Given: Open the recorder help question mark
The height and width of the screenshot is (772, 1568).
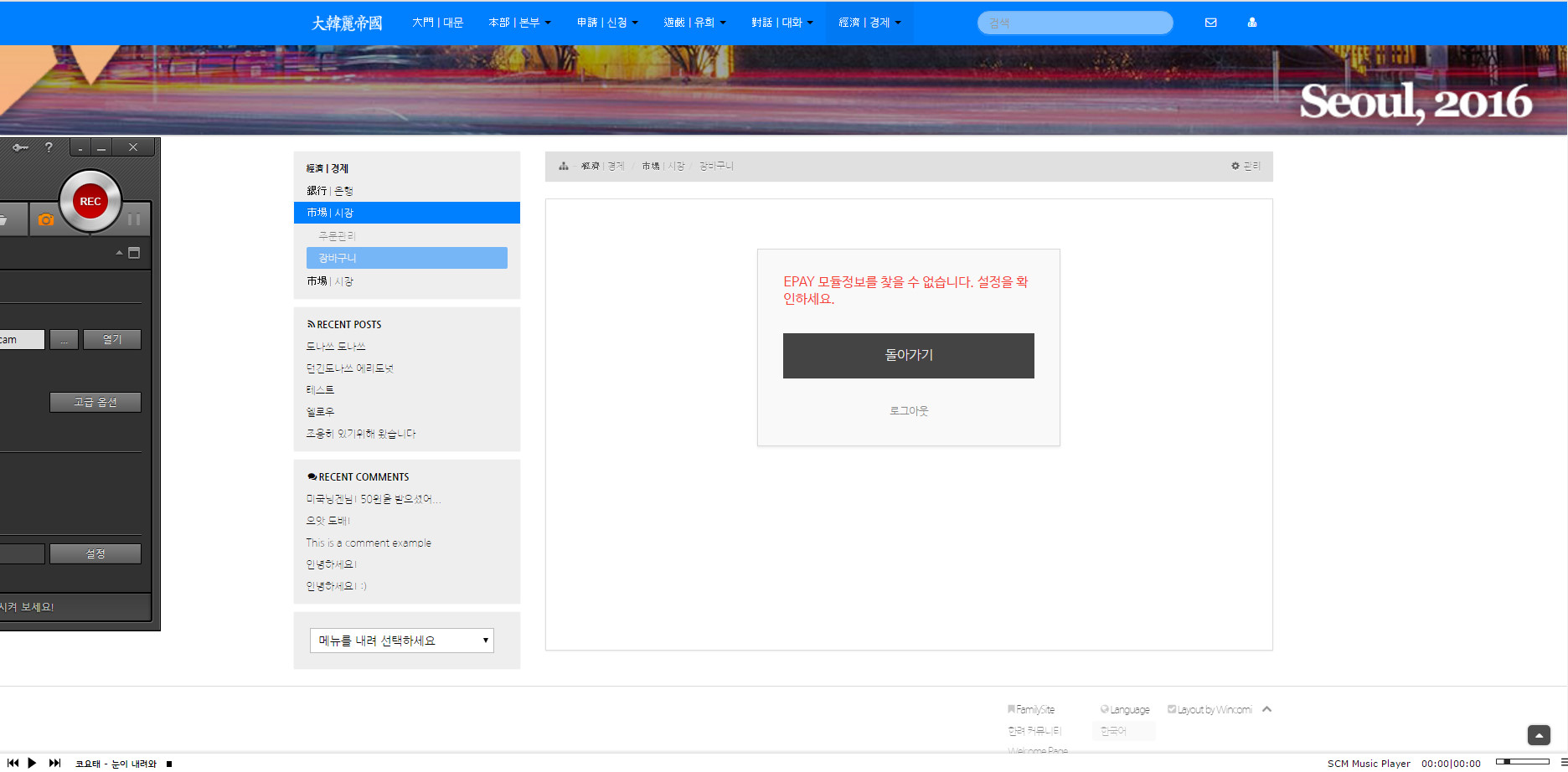Looking at the screenshot, I should coord(49,147).
